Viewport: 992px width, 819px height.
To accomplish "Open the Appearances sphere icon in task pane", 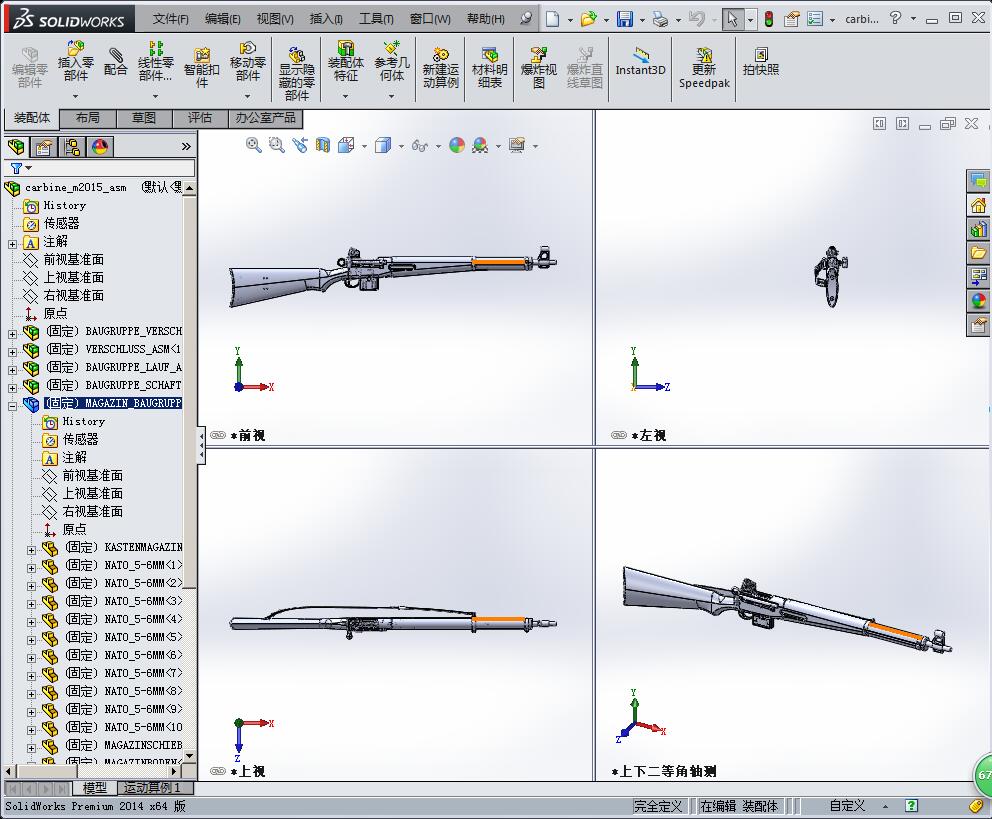I will (x=979, y=300).
